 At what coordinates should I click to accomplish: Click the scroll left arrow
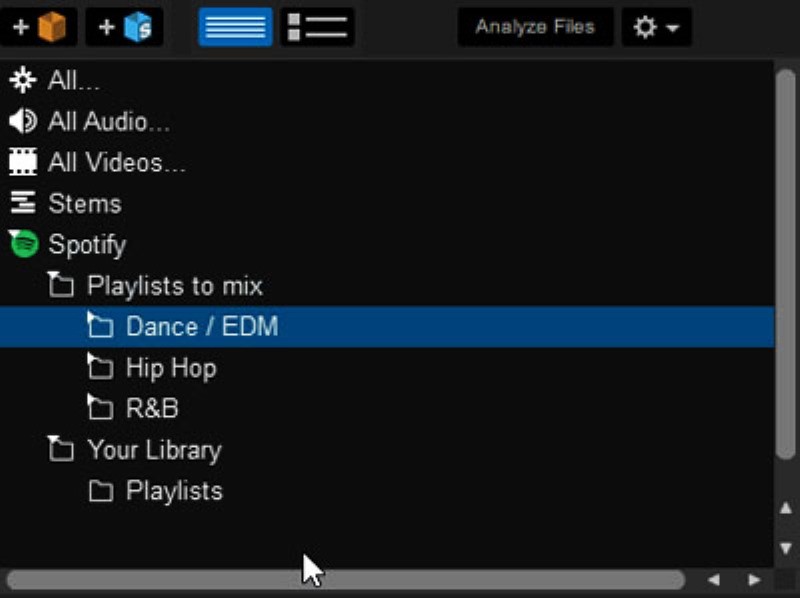[714, 580]
